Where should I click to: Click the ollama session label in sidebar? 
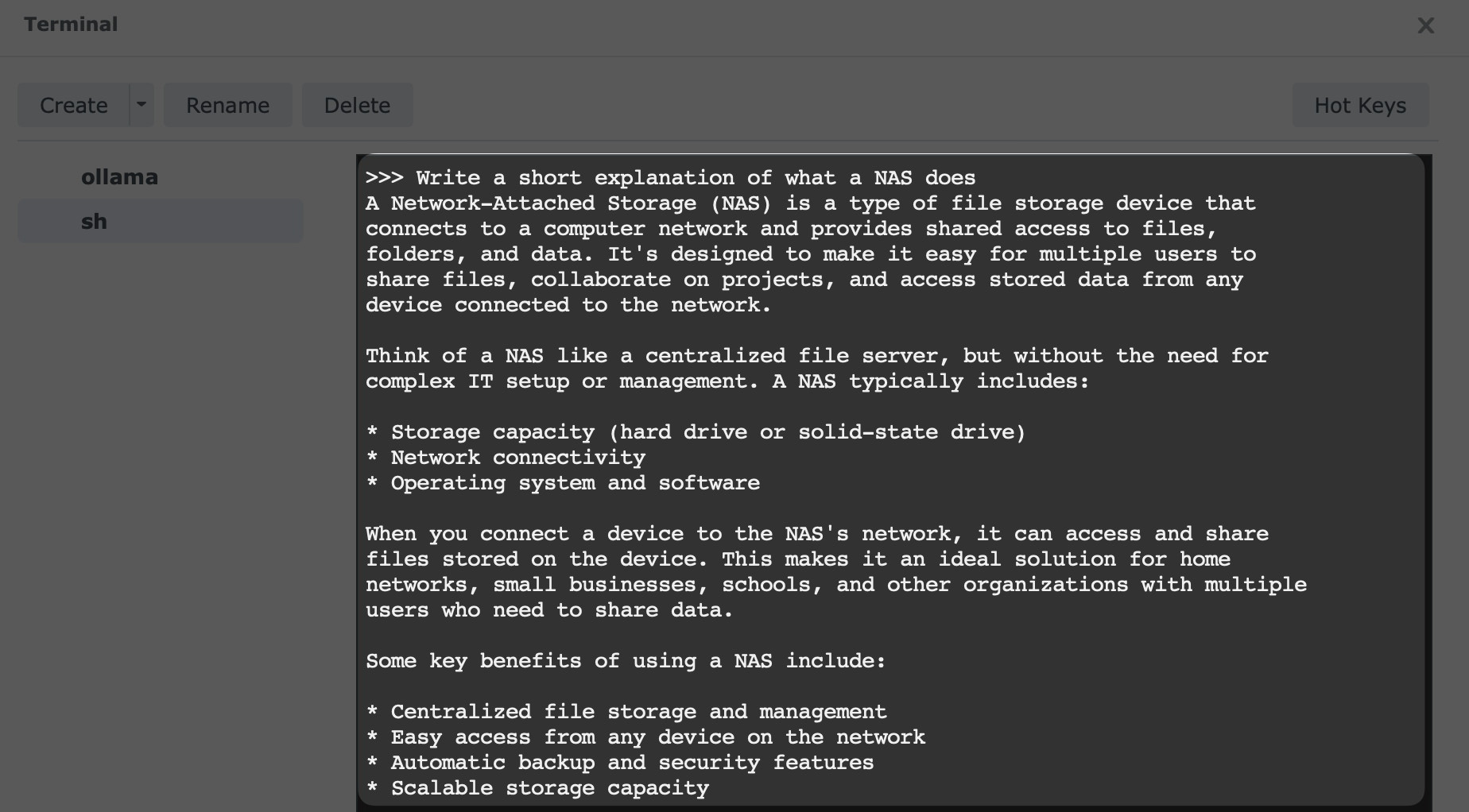coord(120,176)
